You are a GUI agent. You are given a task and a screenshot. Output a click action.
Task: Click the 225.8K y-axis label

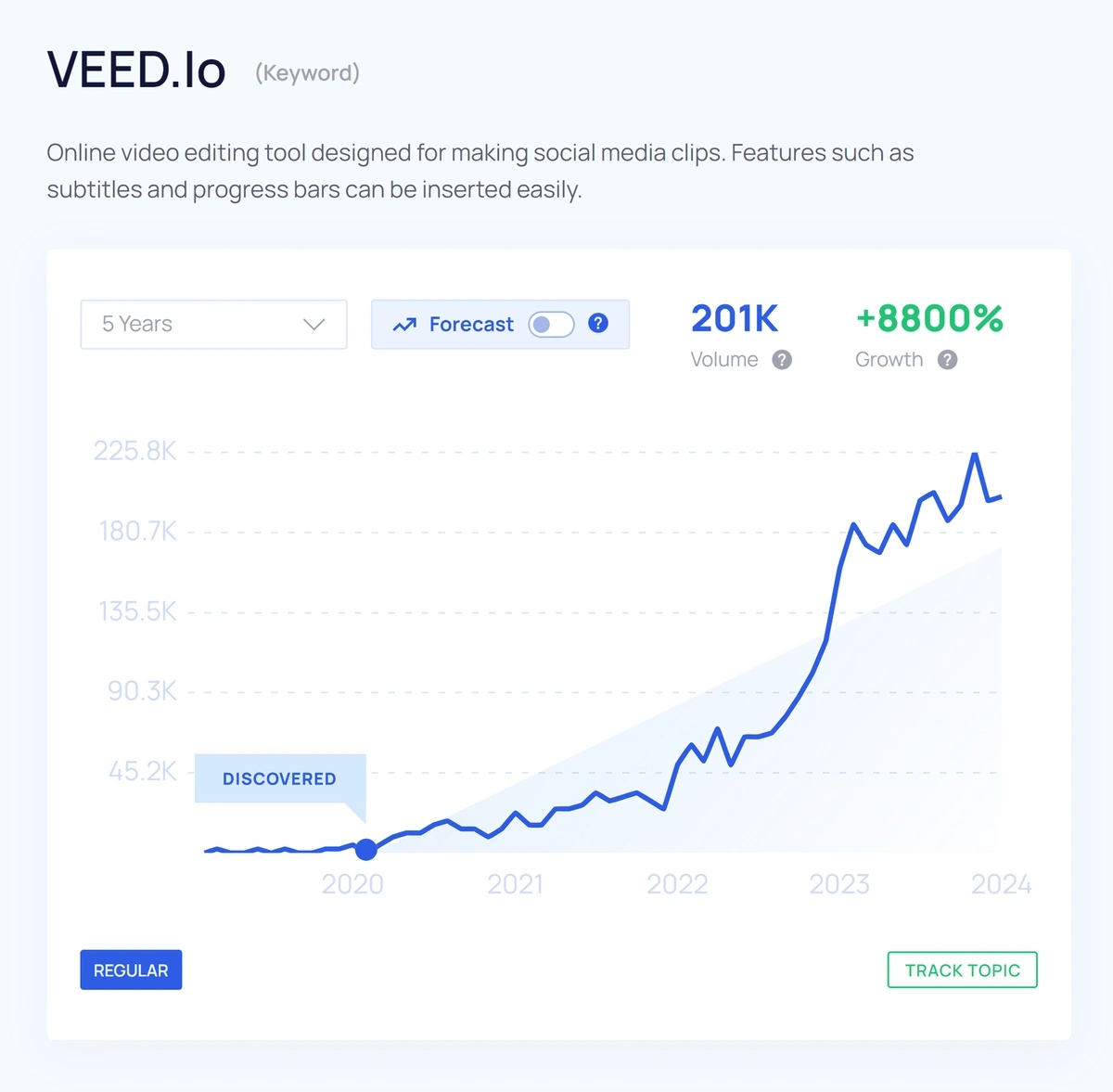click(x=135, y=451)
